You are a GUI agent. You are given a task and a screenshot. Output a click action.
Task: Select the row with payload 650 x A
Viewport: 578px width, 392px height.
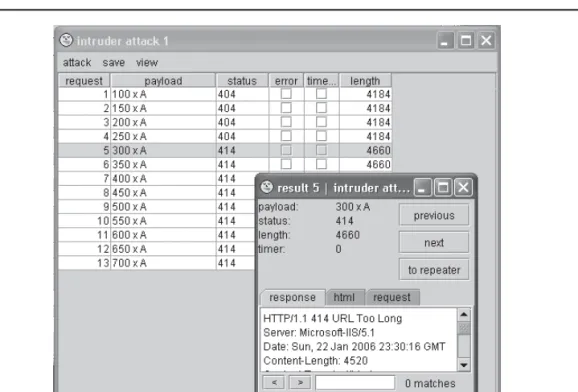[x=157, y=249]
